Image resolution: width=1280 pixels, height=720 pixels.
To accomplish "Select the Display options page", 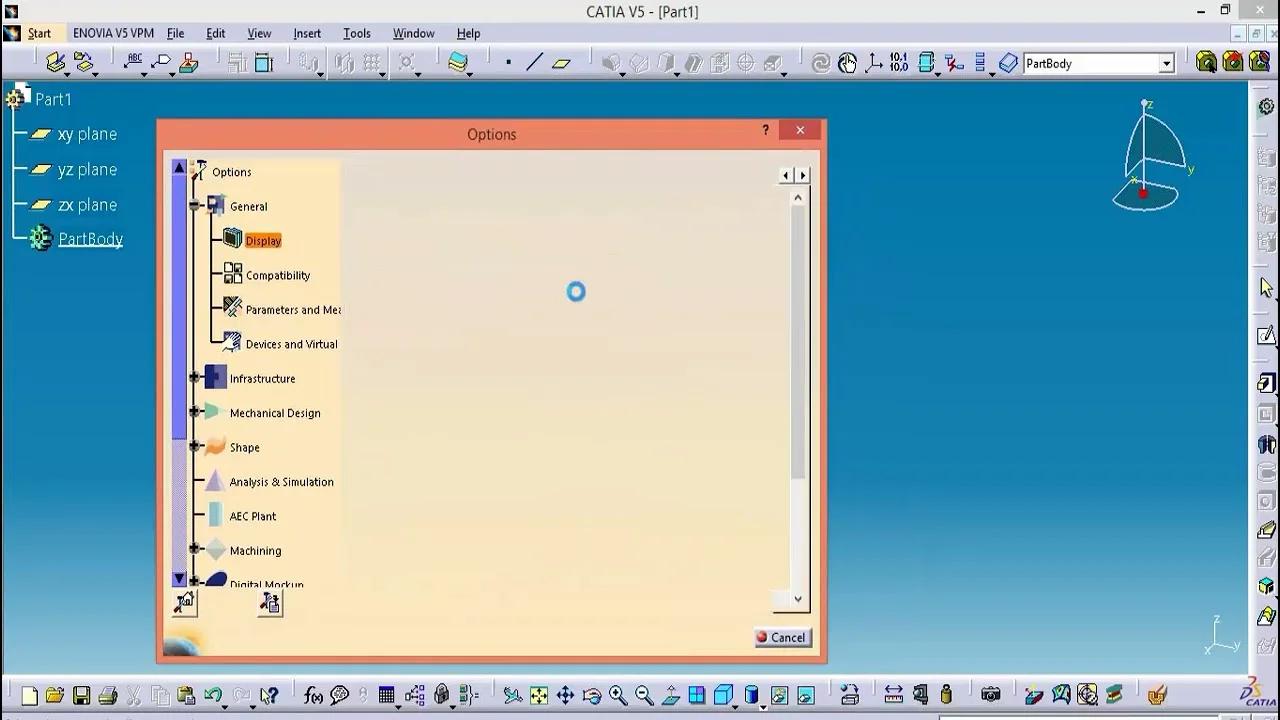I will [x=263, y=240].
